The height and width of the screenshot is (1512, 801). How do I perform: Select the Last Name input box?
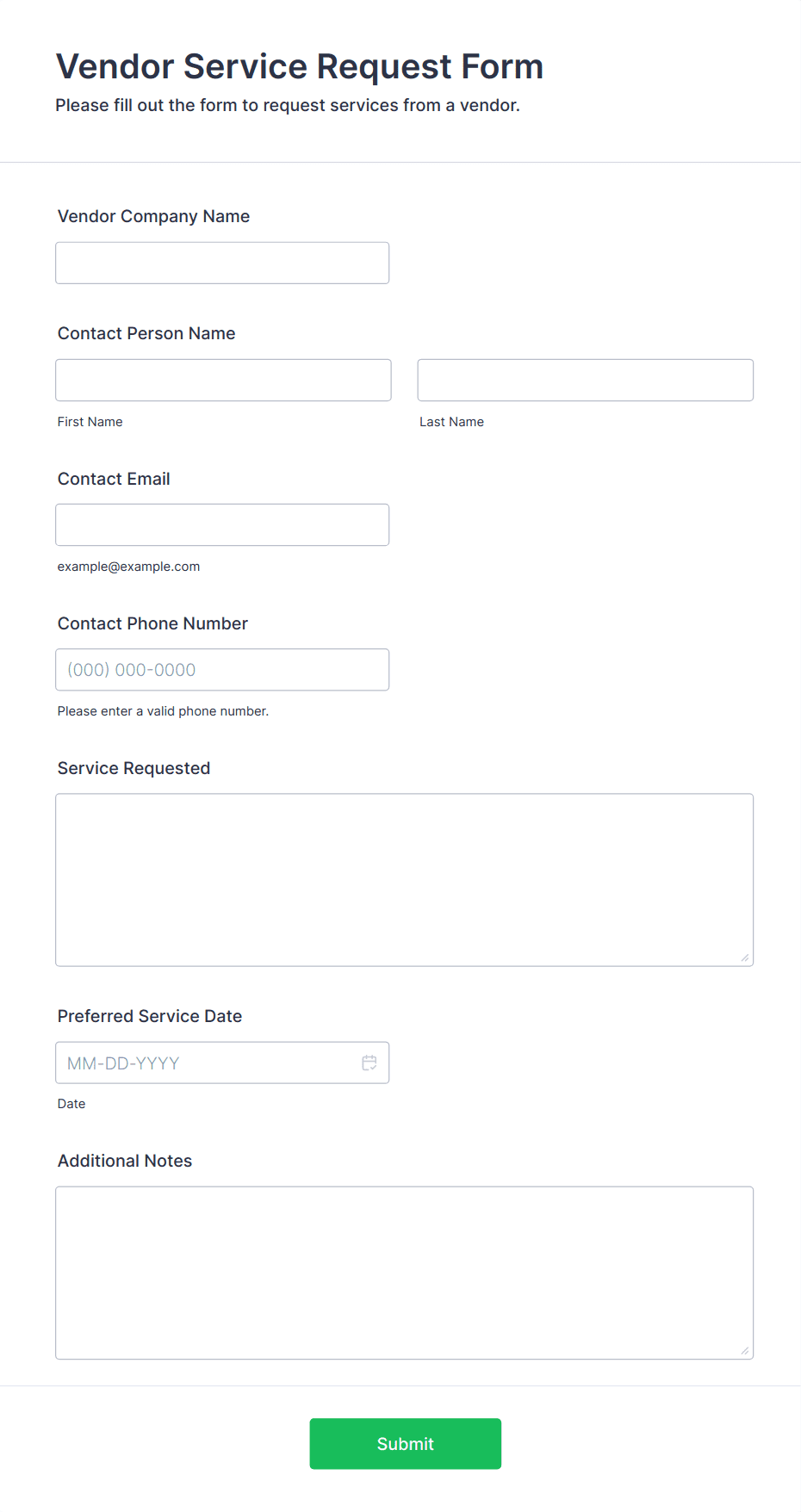click(x=586, y=380)
